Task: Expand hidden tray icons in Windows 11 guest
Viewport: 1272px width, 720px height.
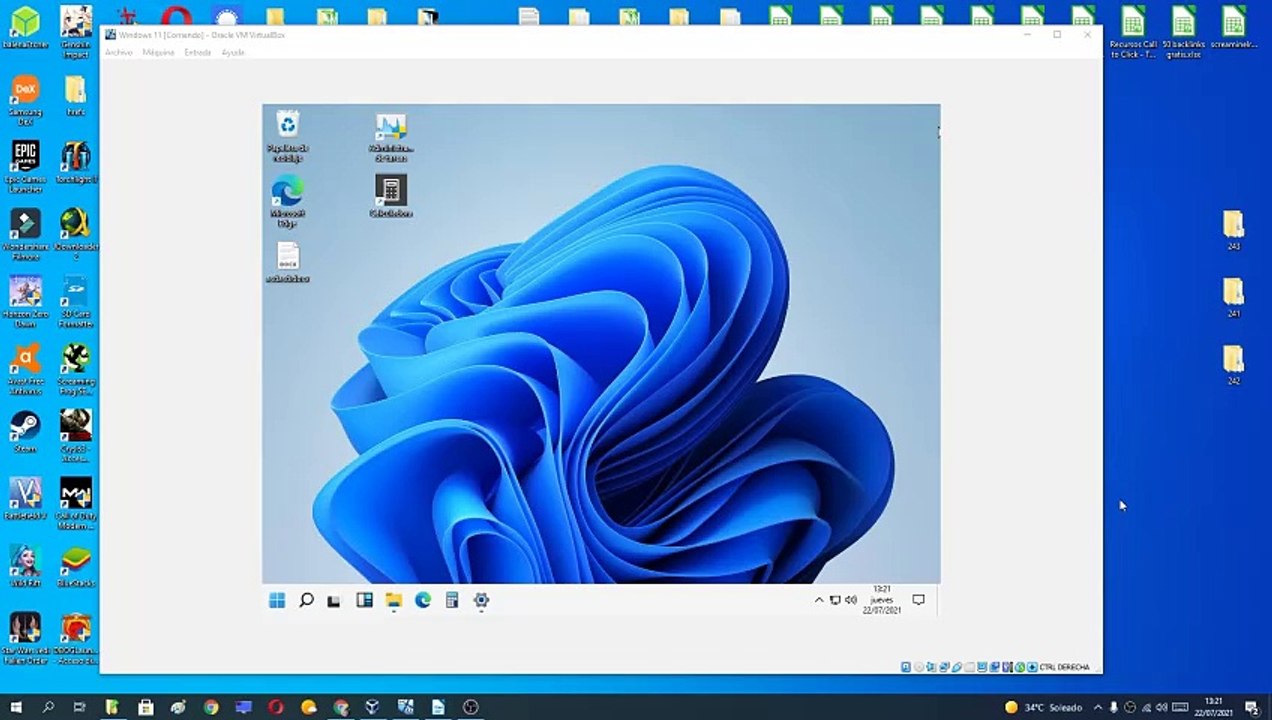Action: (x=819, y=600)
